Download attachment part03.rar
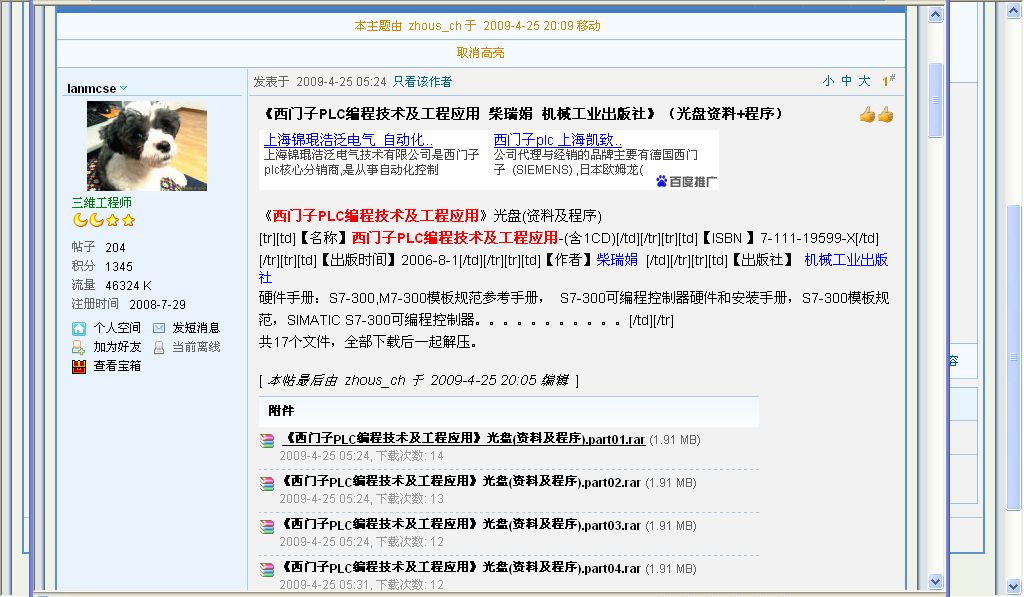Viewport: 1024px width, 597px height. point(462,525)
